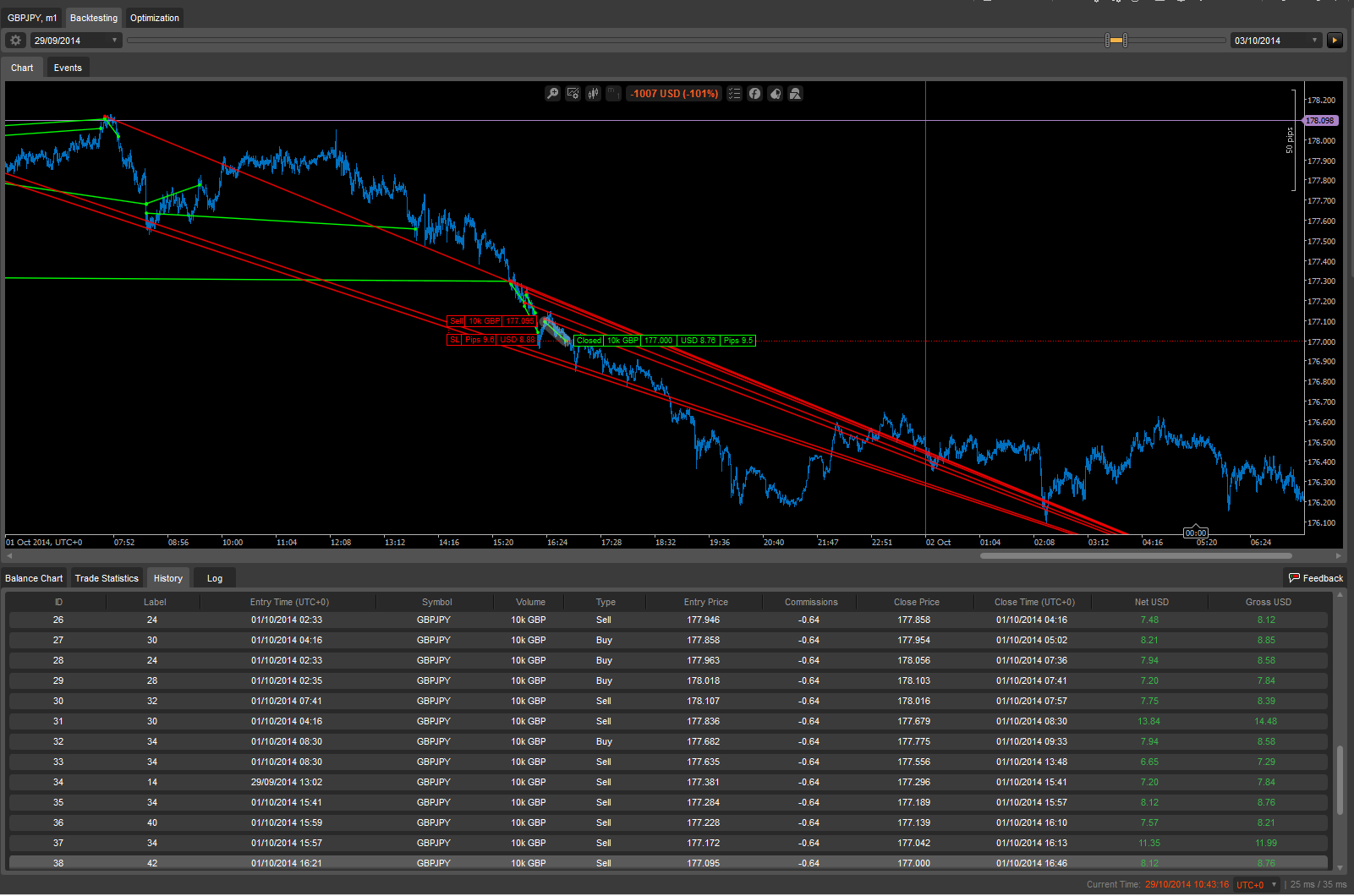1354x896 pixels.
Task: Click the 178.098 price axis marker
Action: (1320, 121)
